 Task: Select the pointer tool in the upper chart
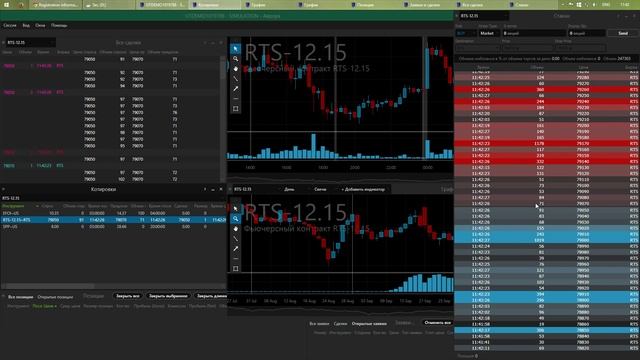click(236, 49)
